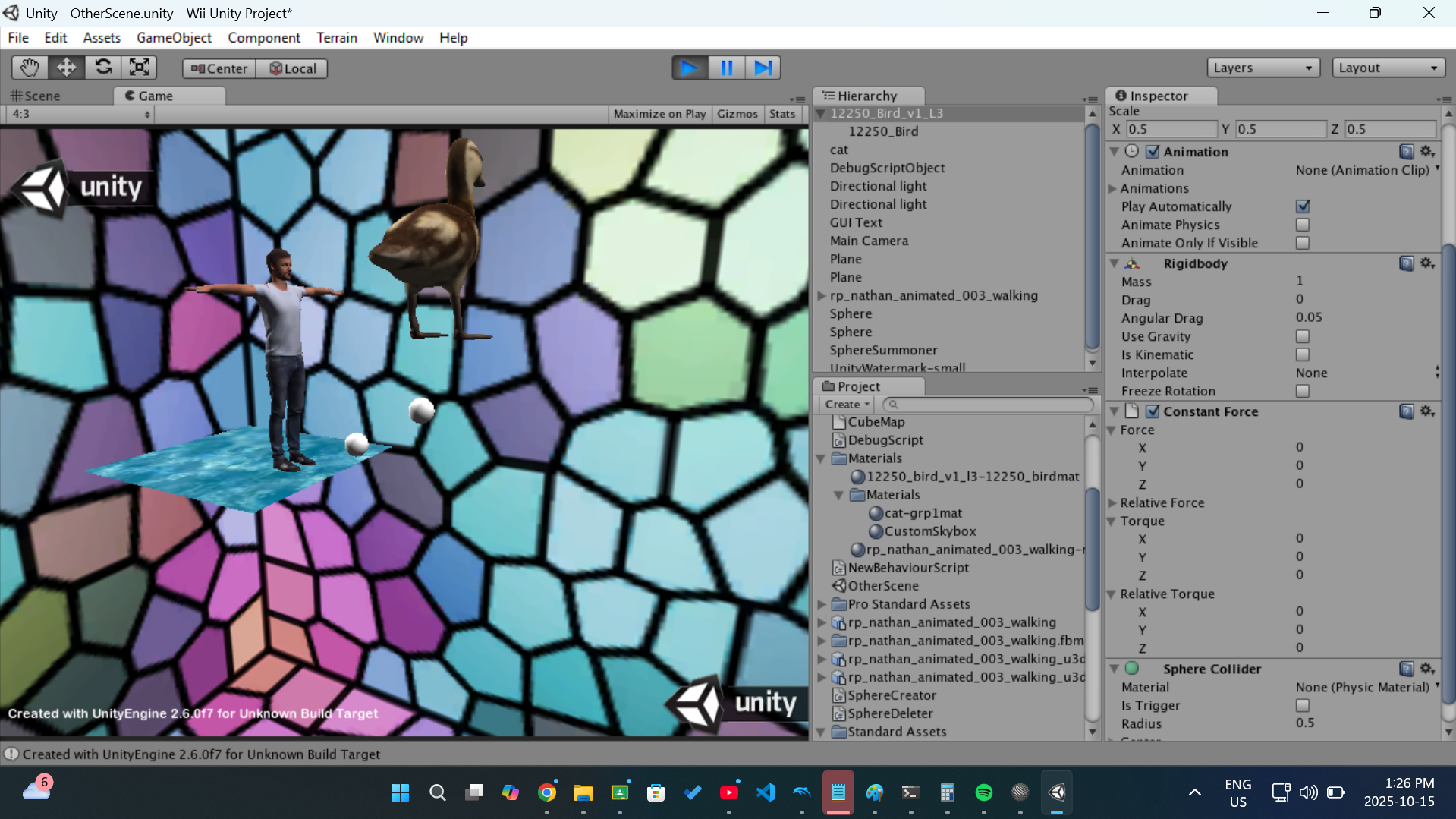The height and width of the screenshot is (819, 1456).
Task: Open Sphere Collider help icon
Action: [1406, 669]
